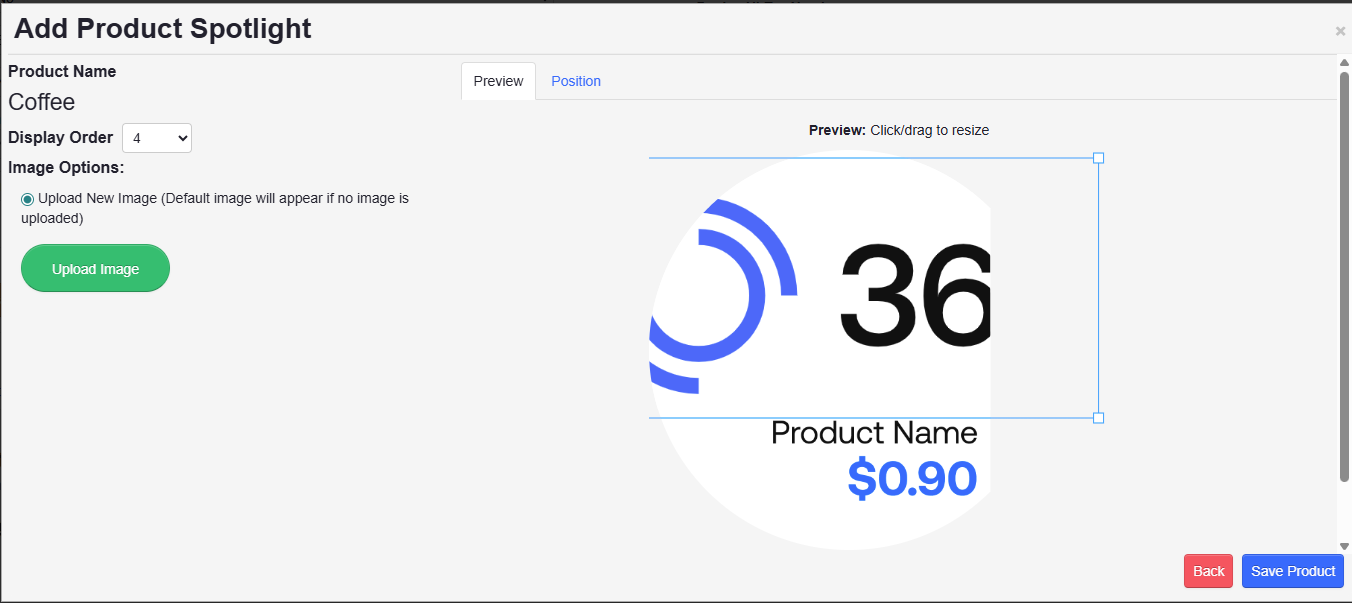Click the green Upload Image button
Image resolution: width=1352 pixels, height=603 pixels.
click(x=95, y=268)
